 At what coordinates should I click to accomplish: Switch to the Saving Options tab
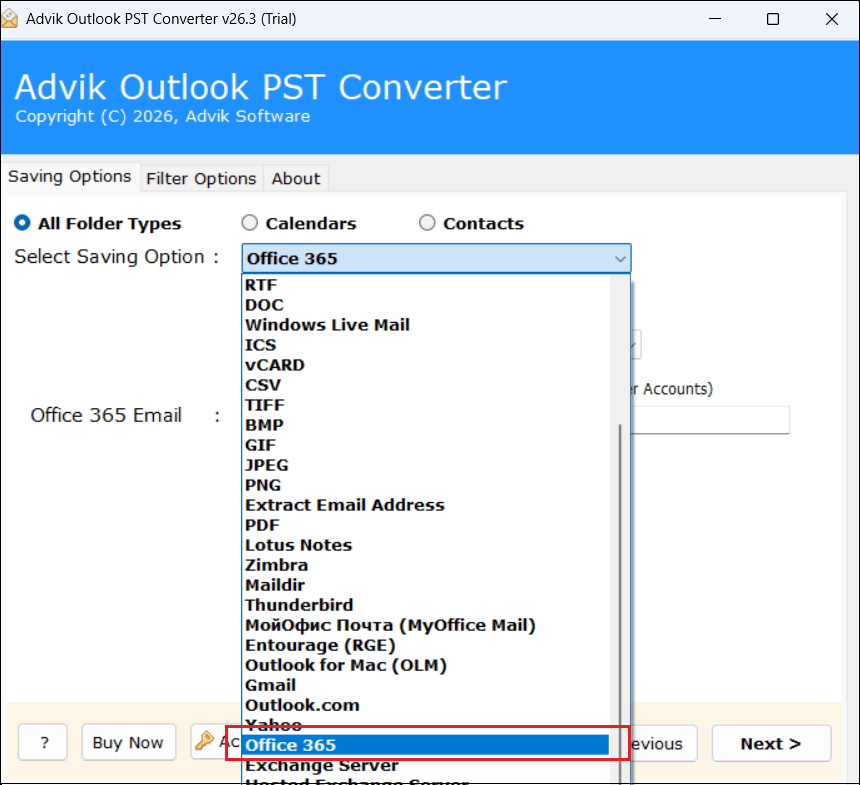pos(70,177)
